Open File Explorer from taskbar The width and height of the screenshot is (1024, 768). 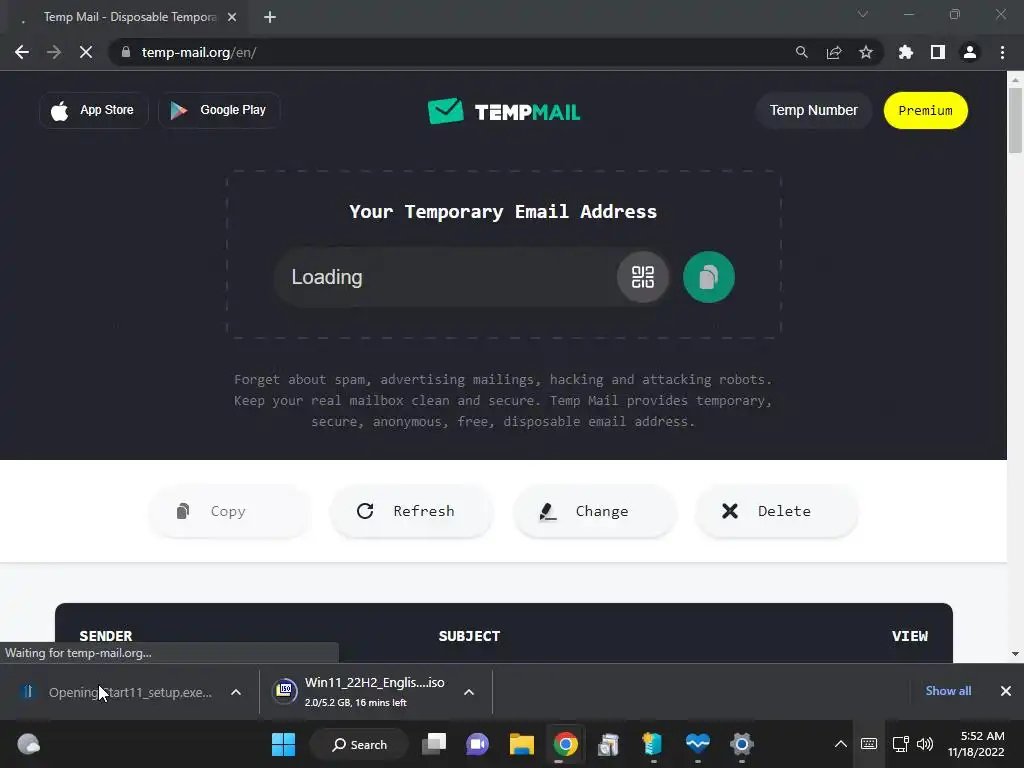pyautogui.click(x=522, y=744)
